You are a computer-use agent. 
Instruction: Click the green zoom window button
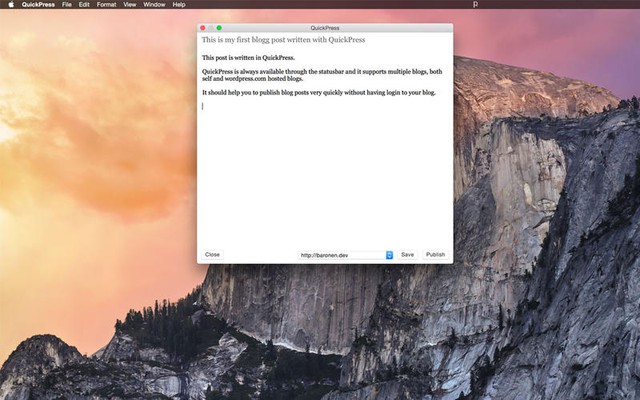click(x=219, y=28)
